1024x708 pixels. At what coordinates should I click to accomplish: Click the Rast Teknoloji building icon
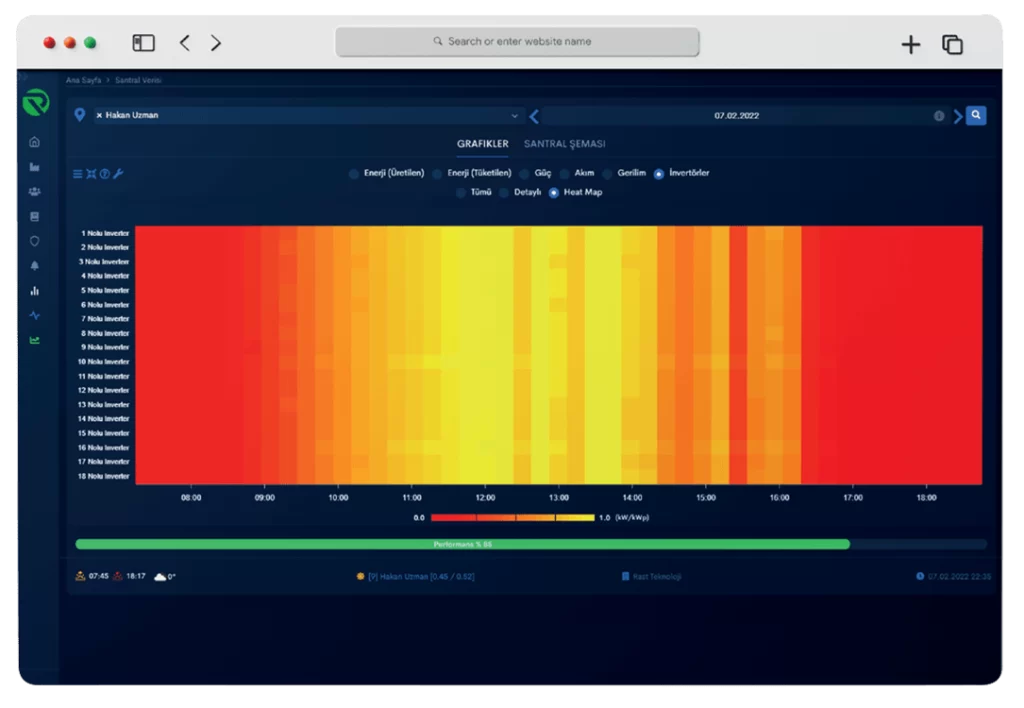click(625, 576)
